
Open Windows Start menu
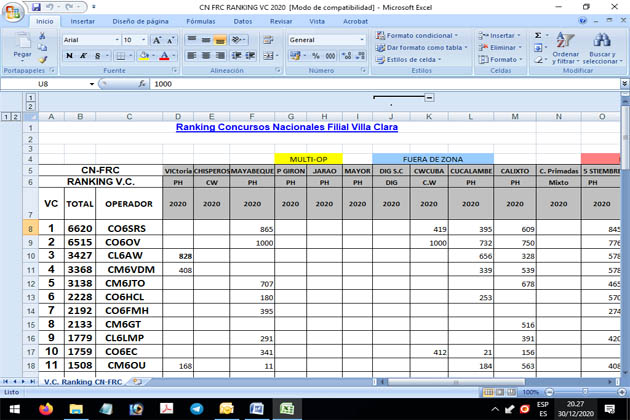coord(15,409)
